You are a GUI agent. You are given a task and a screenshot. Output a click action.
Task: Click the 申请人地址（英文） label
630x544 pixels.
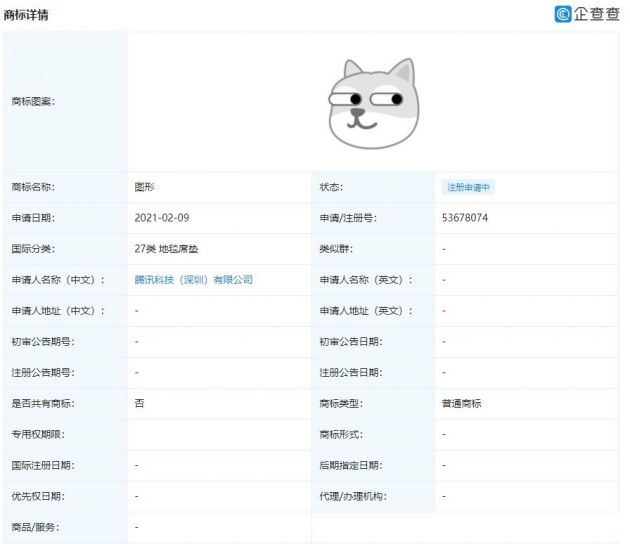coord(366,311)
